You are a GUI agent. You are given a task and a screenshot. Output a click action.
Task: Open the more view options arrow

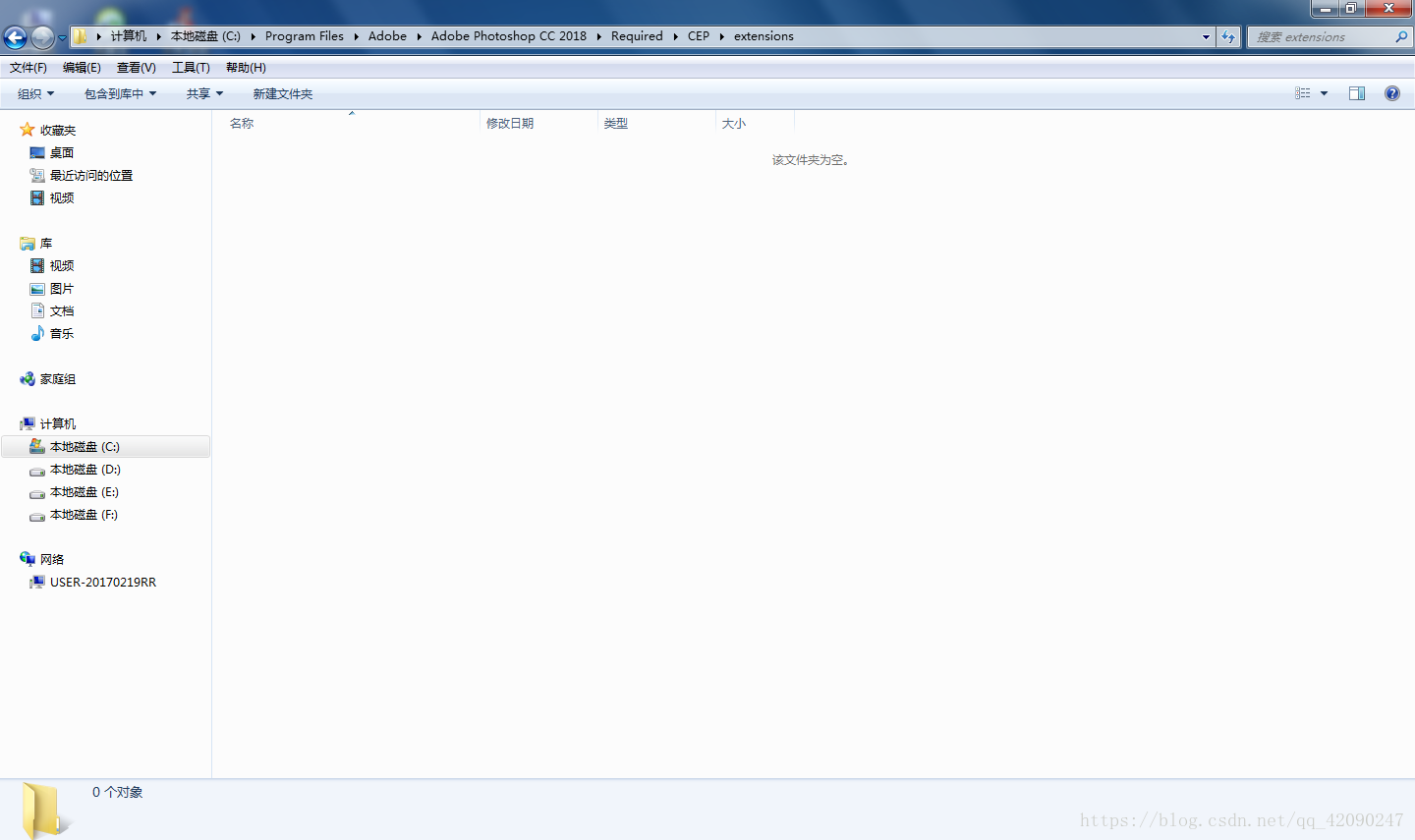(x=1324, y=93)
